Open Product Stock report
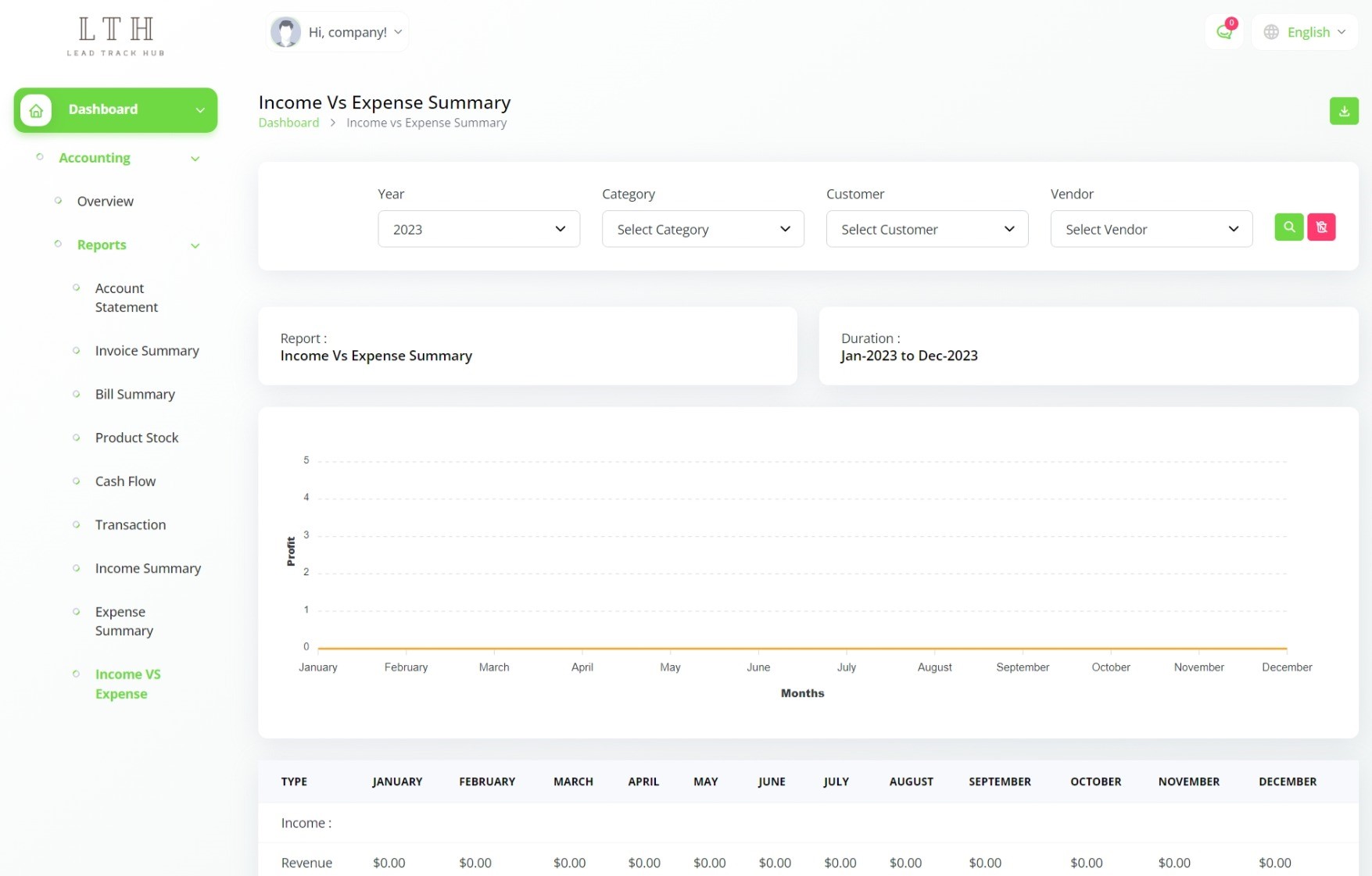The height and width of the screenshot is (876, 1372). pyautogui.click(x=137, y=438)
